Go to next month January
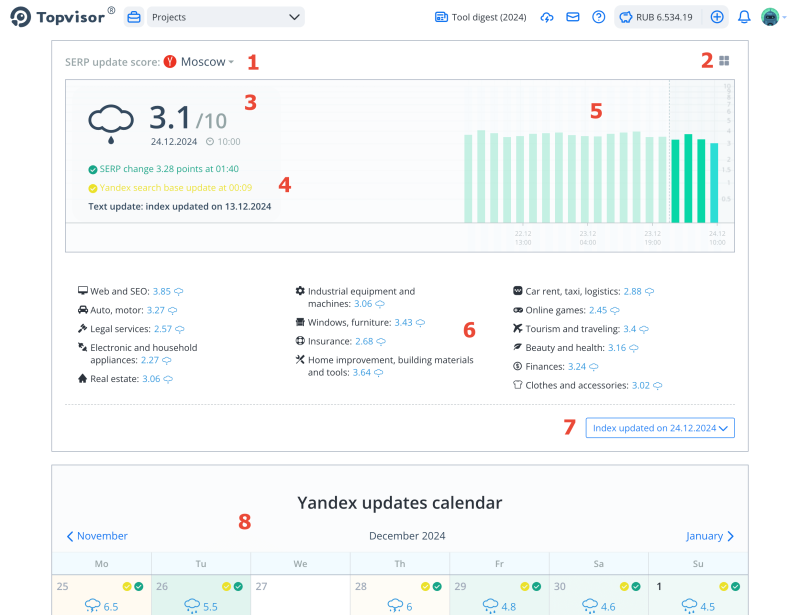The height and width of the screenshot is (615, 800). pyautogui.click(x=710, y=536)
